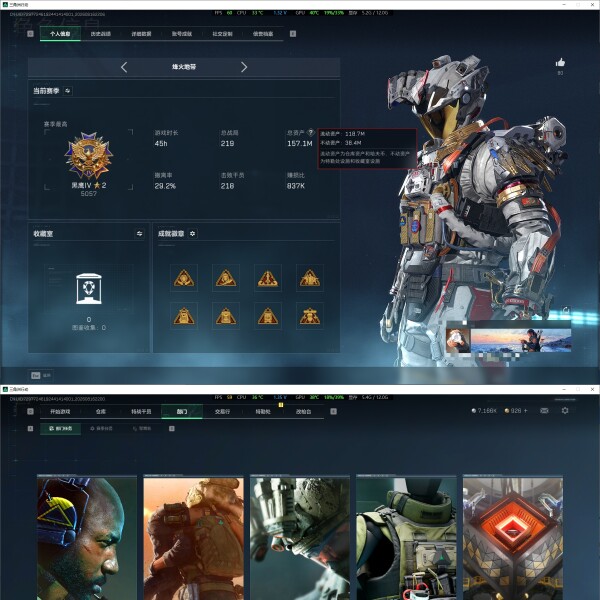The height and width of the screenshot is (600, 600).
Task: Click the right key-hint icon after profile tabs
Action: 293,34
